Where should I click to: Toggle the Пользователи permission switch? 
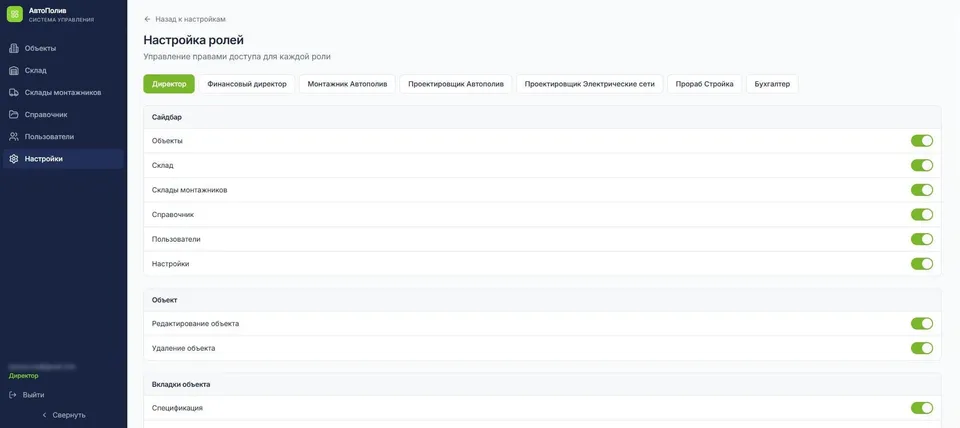[x=921, y=239]
